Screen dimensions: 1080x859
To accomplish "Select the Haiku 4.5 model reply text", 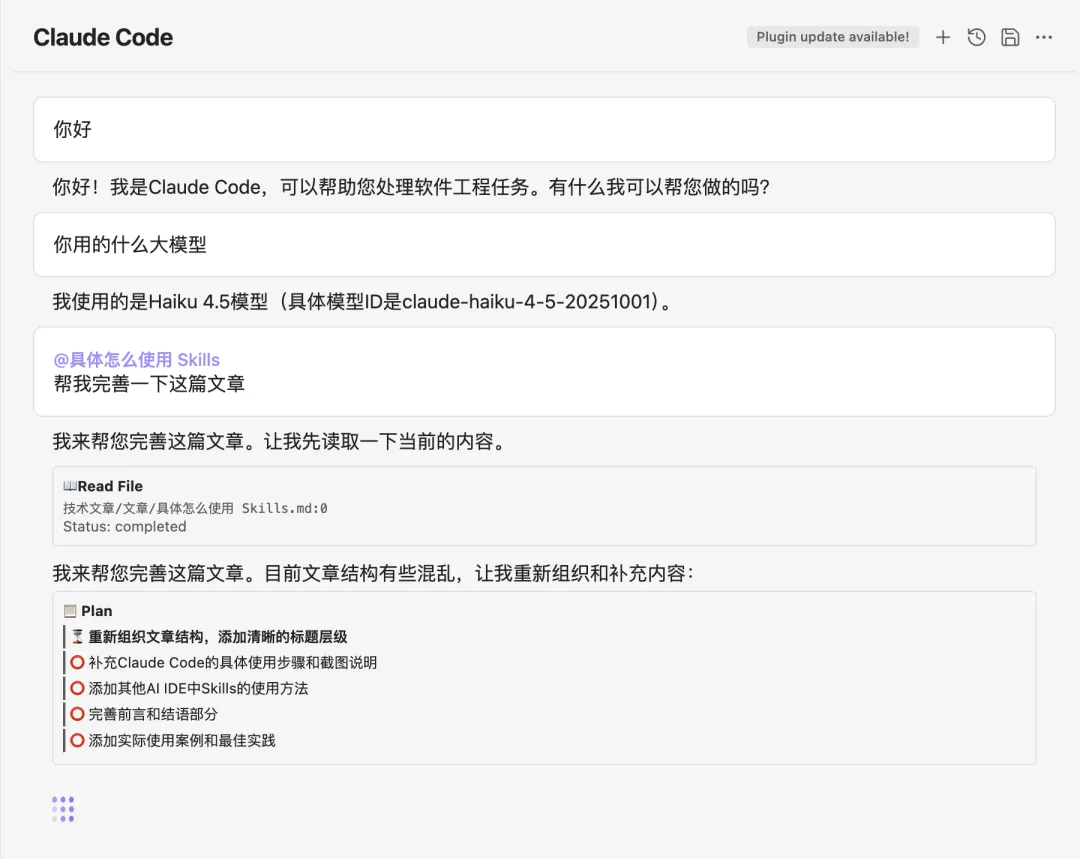I will (x=362, y=302).
